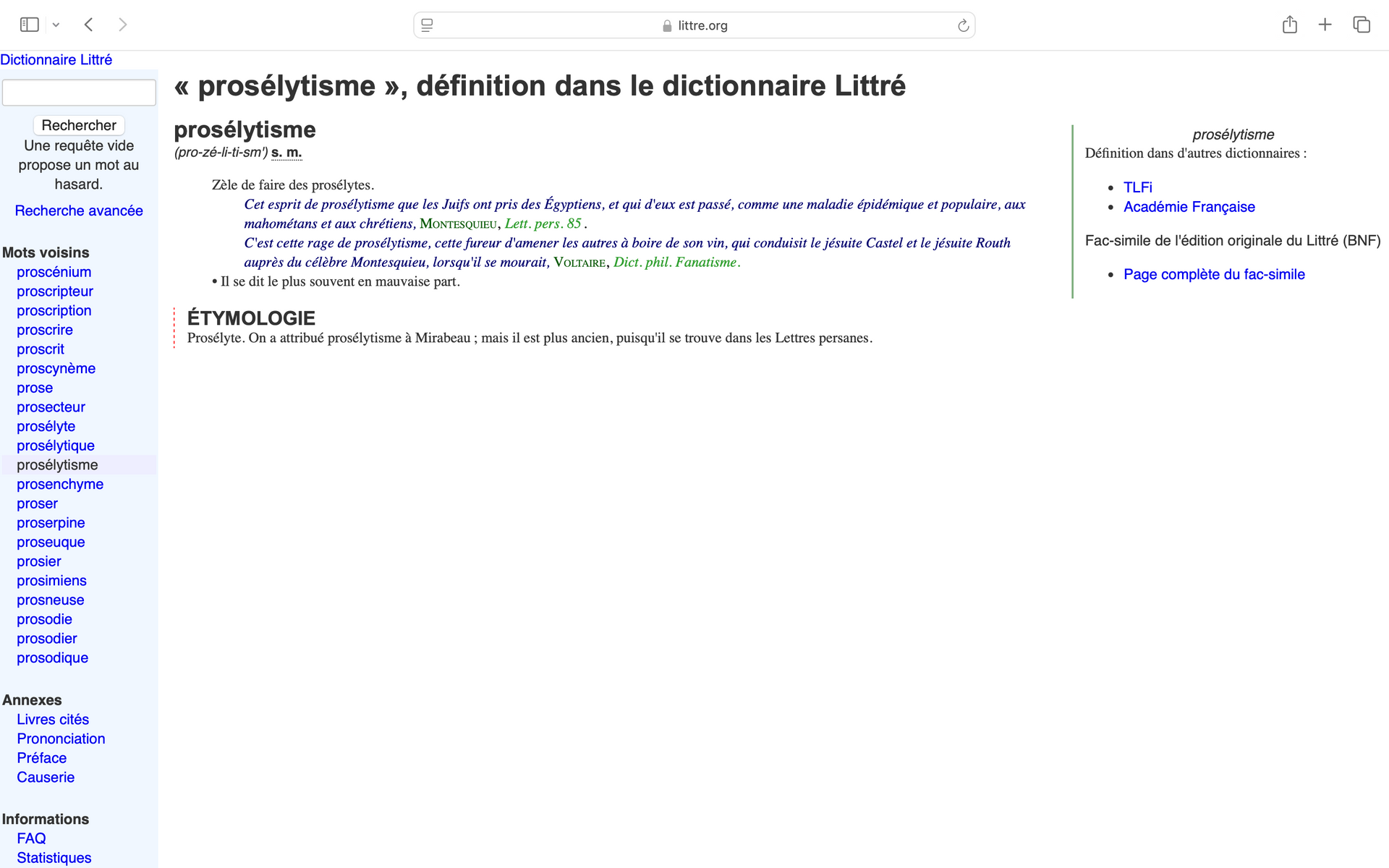Screen dimensions: 1389x868
Task: Go back with the back arrow
Action: pyautogui.click(x=88, y=25)
